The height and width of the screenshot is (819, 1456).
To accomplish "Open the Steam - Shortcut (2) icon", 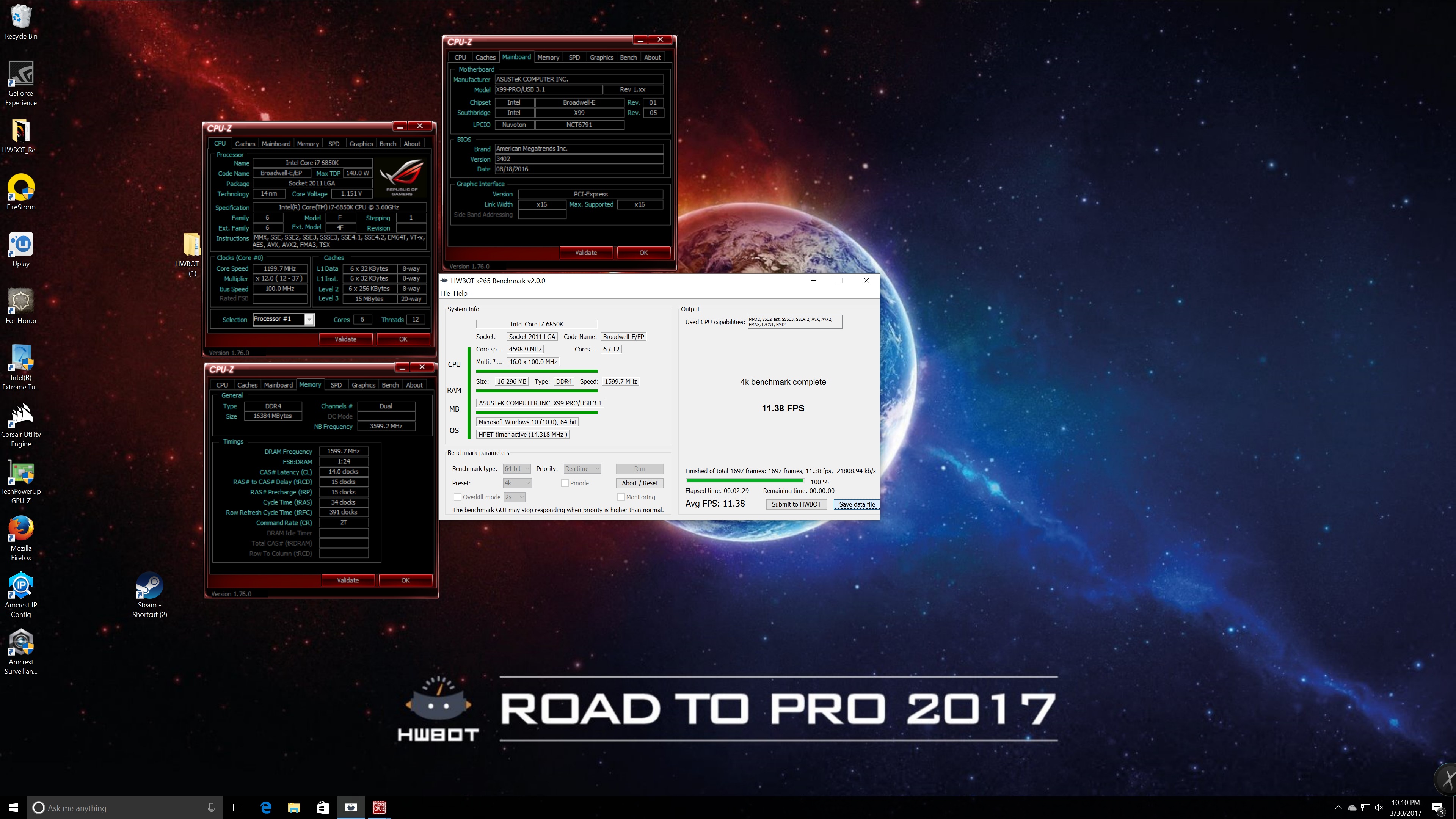I will pyautogui.click(x=149, y=595).
